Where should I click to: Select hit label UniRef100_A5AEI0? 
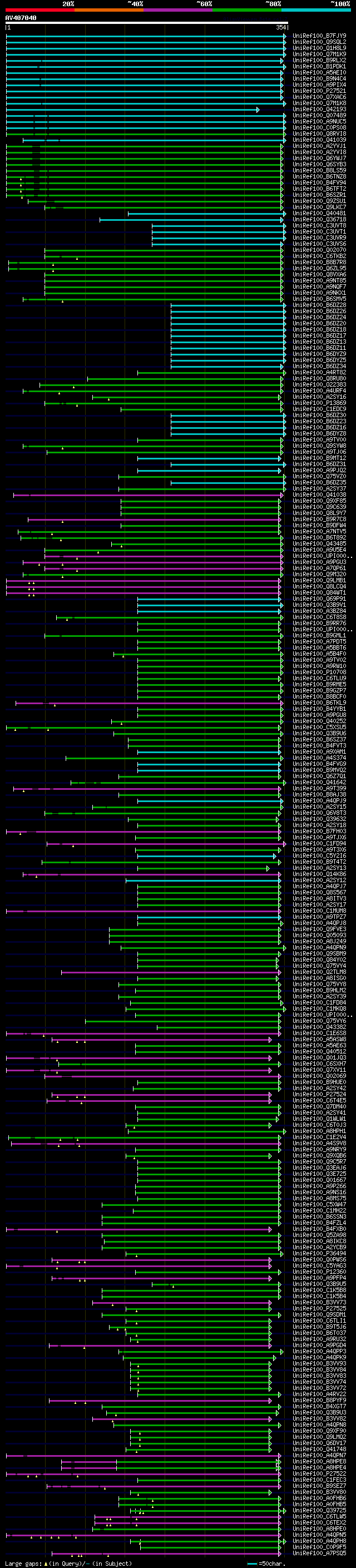tap(319, 72)
